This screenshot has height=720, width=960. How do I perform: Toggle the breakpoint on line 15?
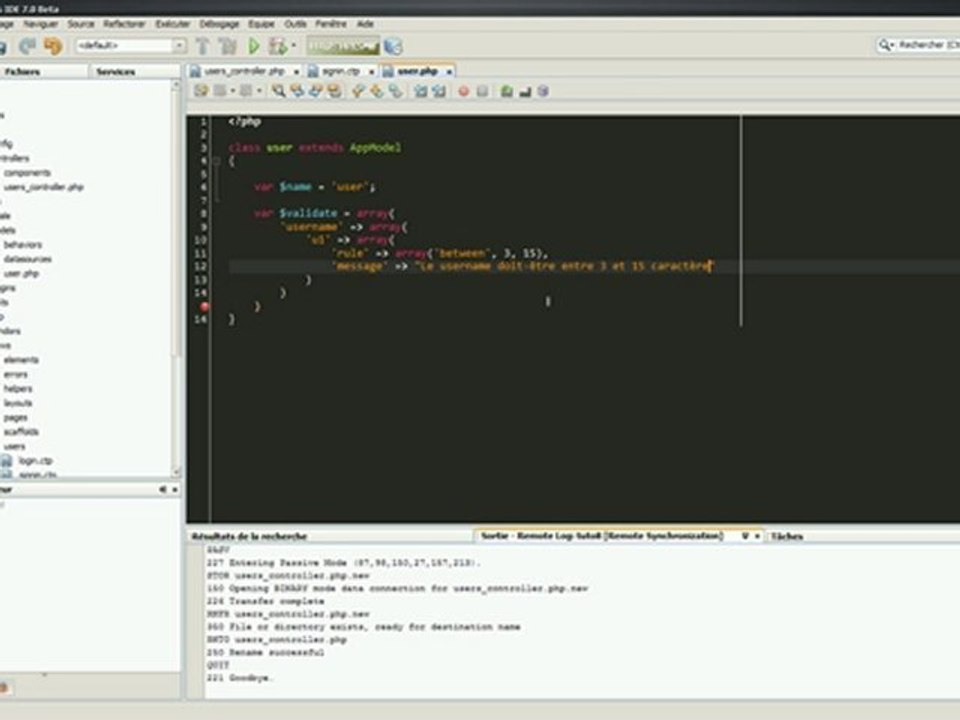(204, 306)
